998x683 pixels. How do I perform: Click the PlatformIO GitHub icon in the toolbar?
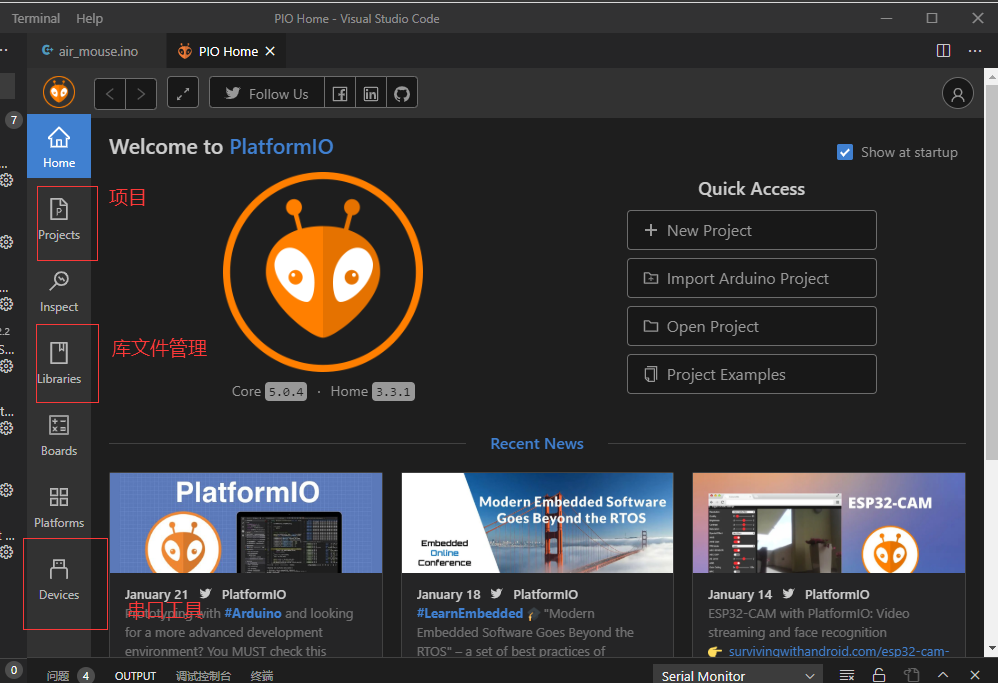pos(401,92)
